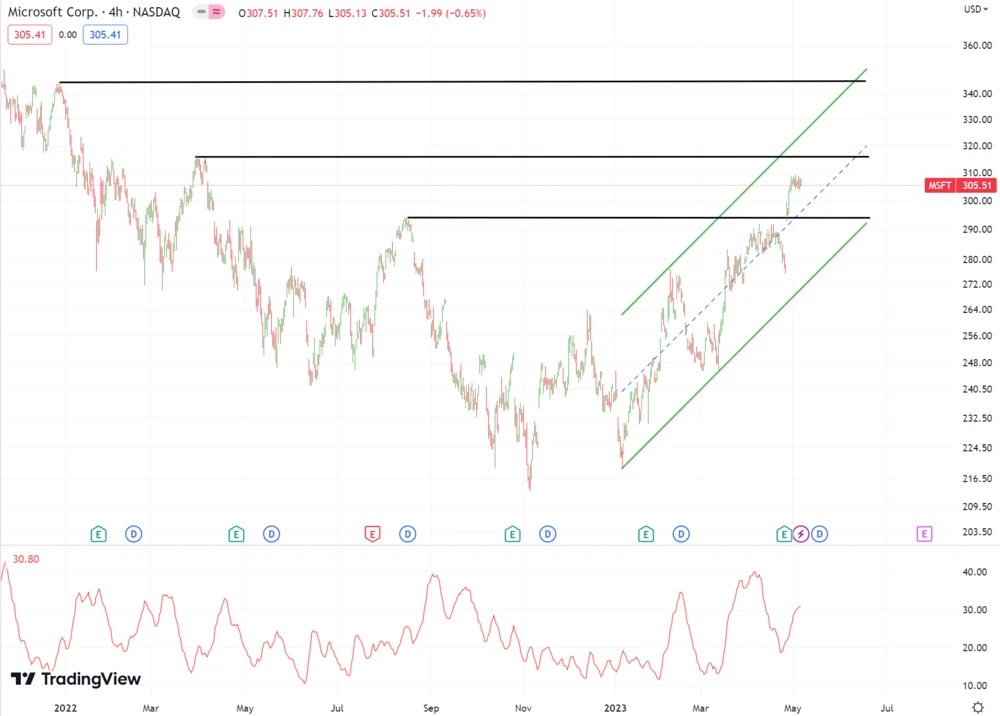Click the TradingView logo
Viewport: 1000px width, 716px height.
click(76, 679)
